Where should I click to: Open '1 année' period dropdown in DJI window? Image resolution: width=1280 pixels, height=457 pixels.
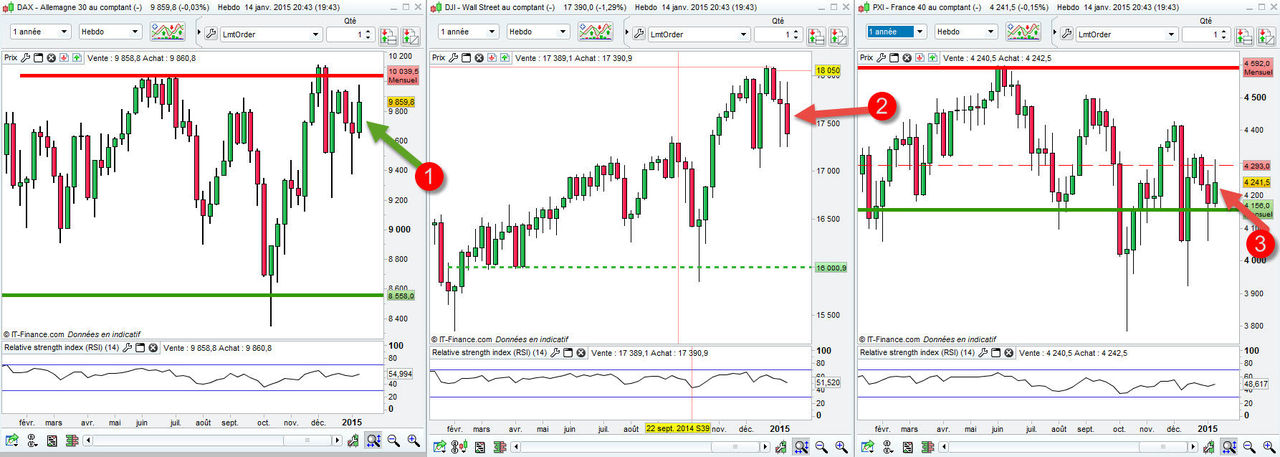pos(470,32)
